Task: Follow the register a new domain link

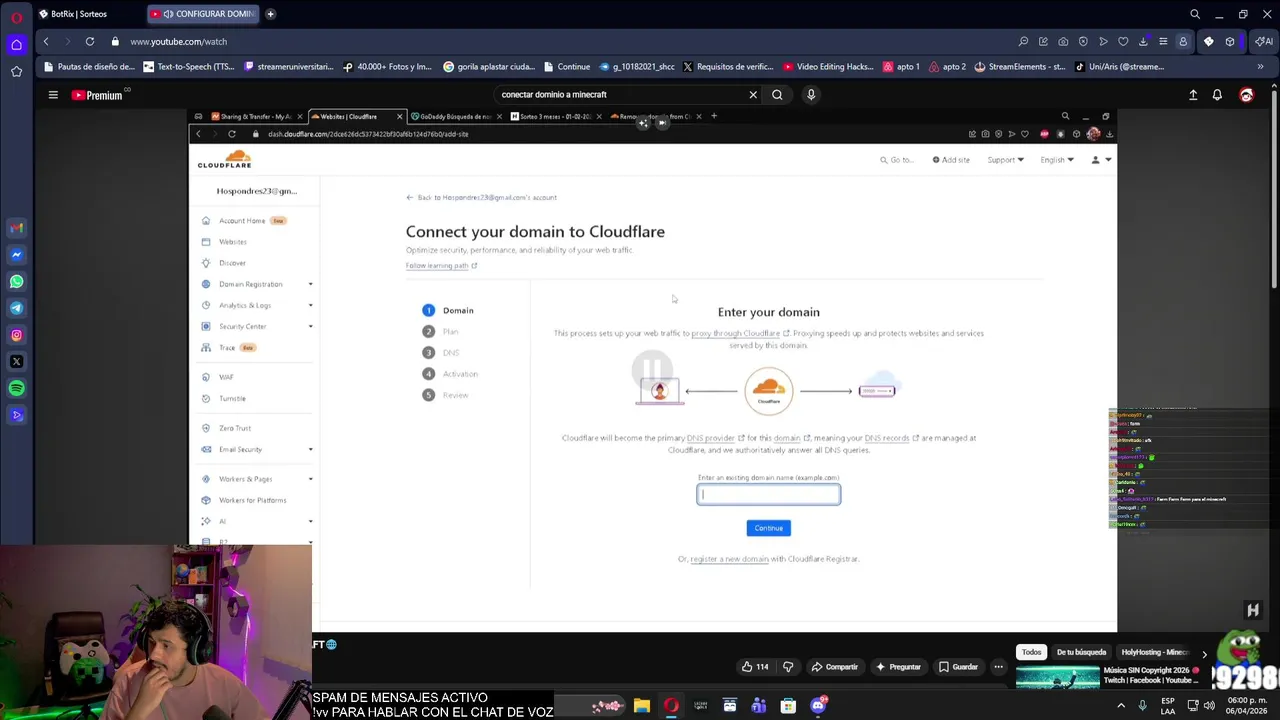Action: (729, 559)
